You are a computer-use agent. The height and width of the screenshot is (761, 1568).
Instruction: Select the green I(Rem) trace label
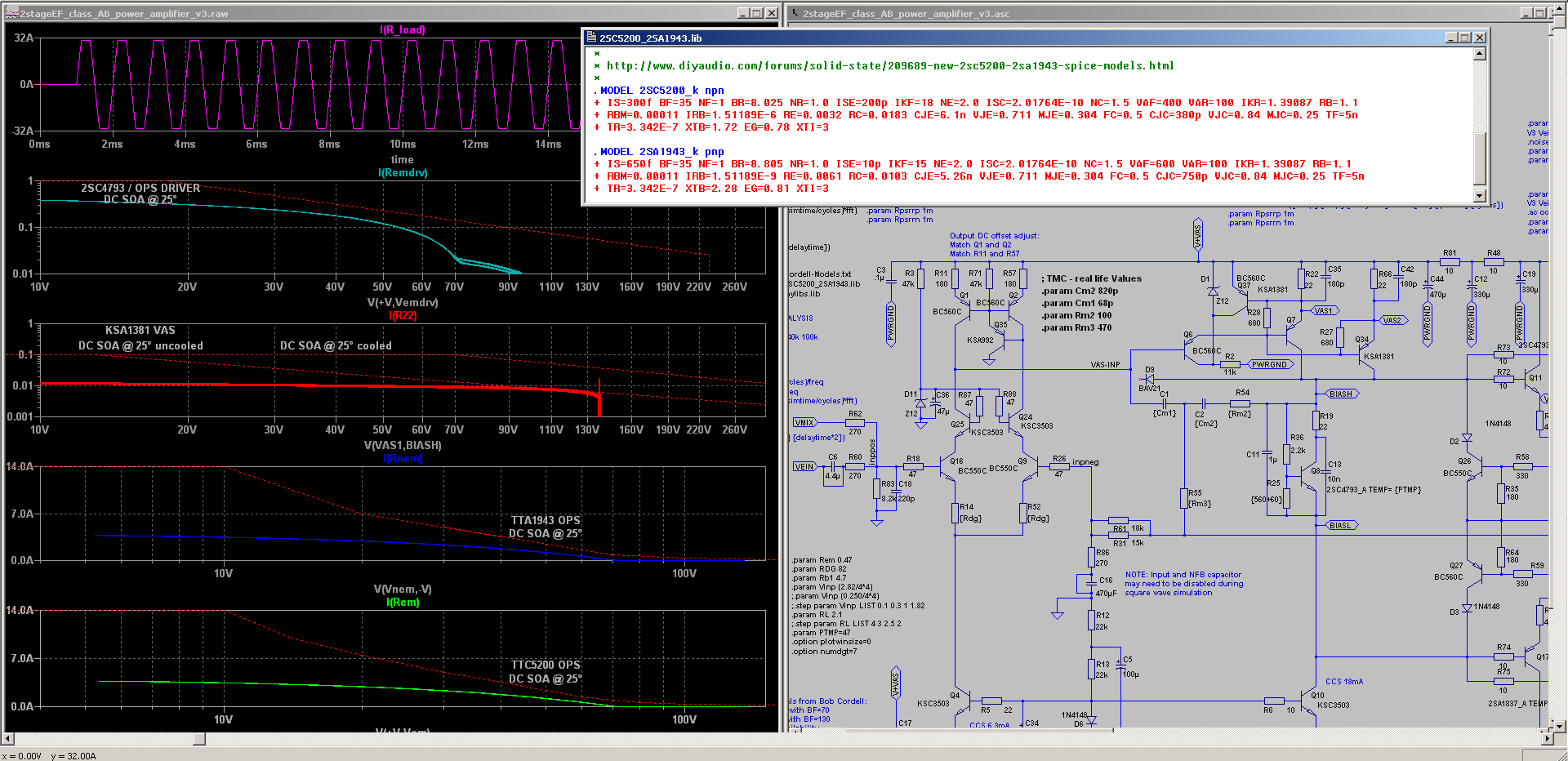tap(403, 603)
